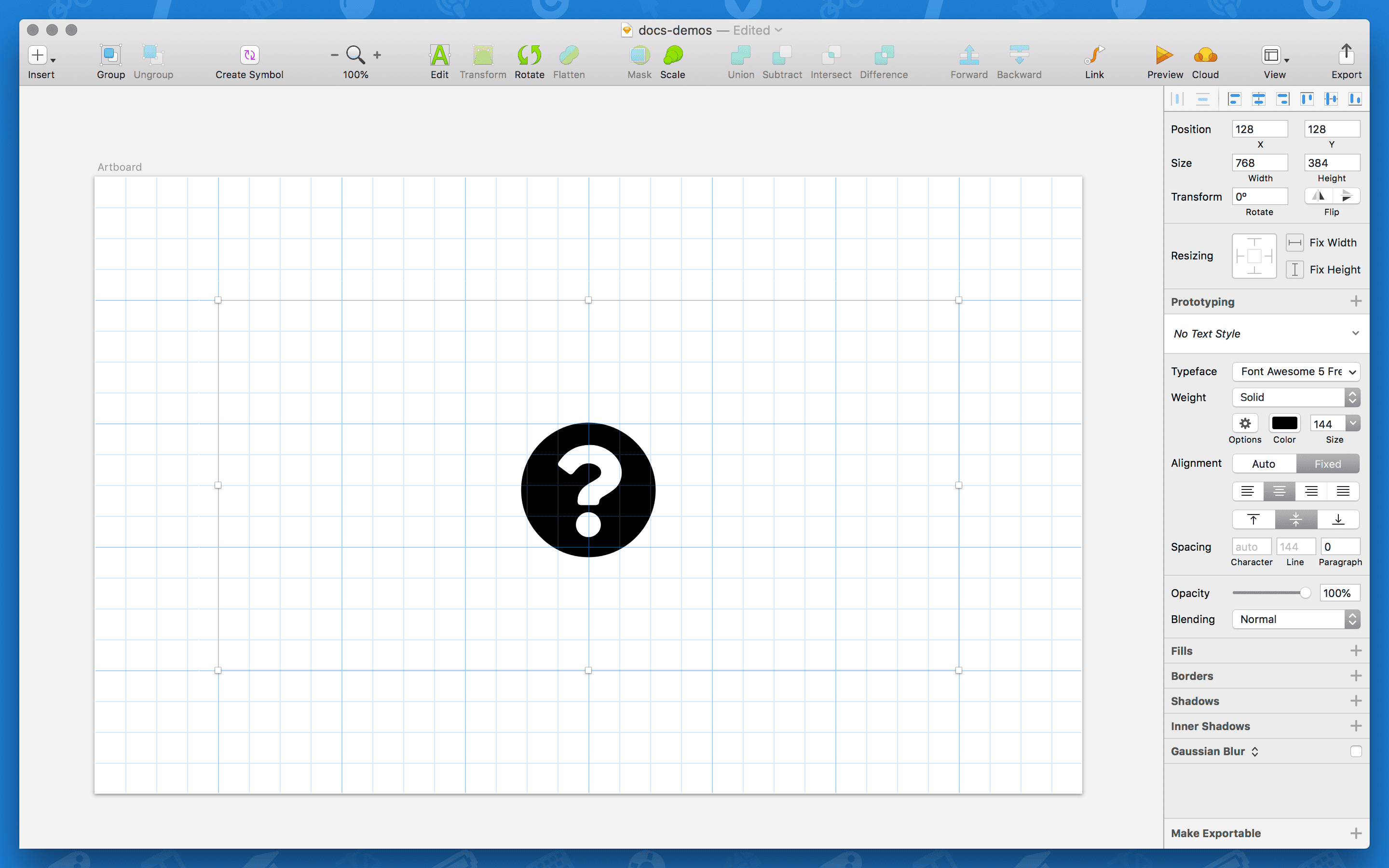Enable Gaussian Blur checkbox
This screenshot has width=1389, height=868.
1354,751
